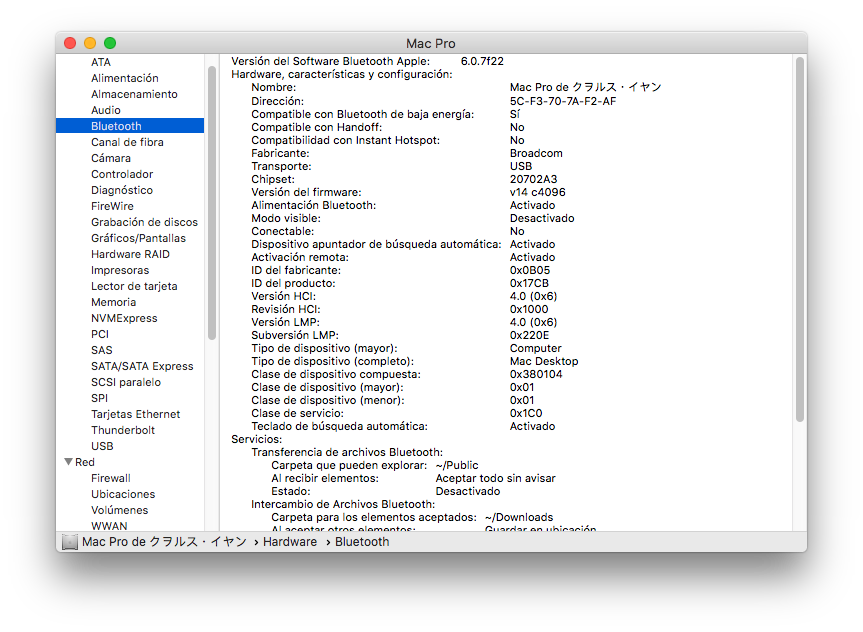Click the ~/Downloads folder value
Screen dimensions: 863x632
pyautogui.click(x=519, y=517)
